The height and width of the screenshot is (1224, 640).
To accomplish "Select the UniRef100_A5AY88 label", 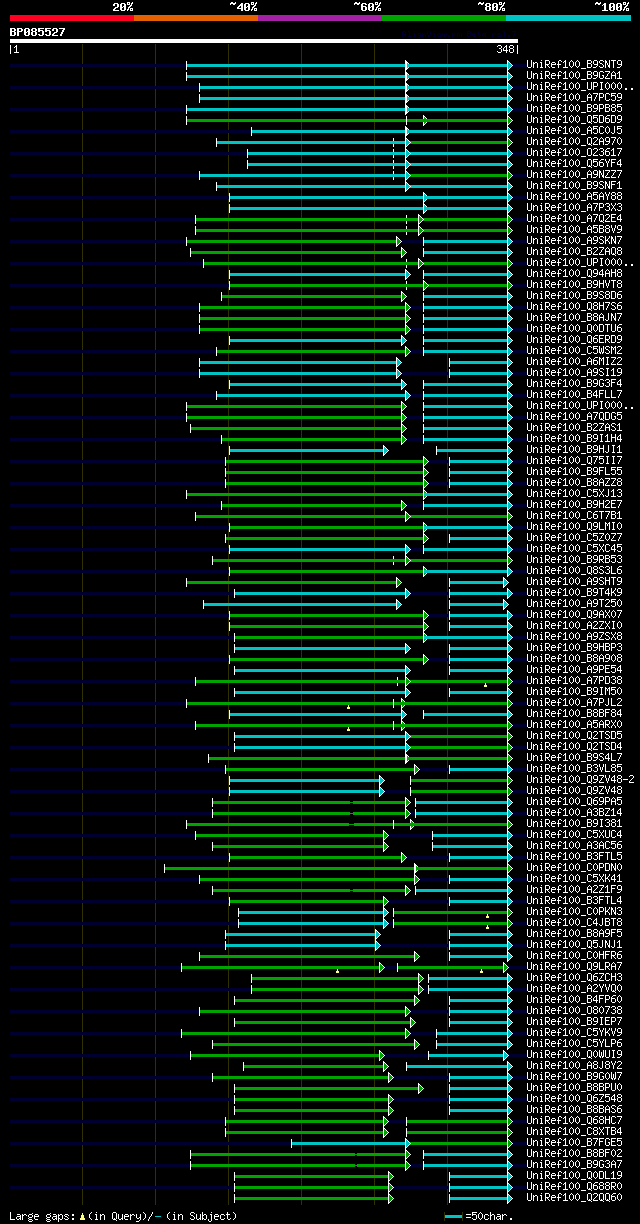I will click(574, 196).
